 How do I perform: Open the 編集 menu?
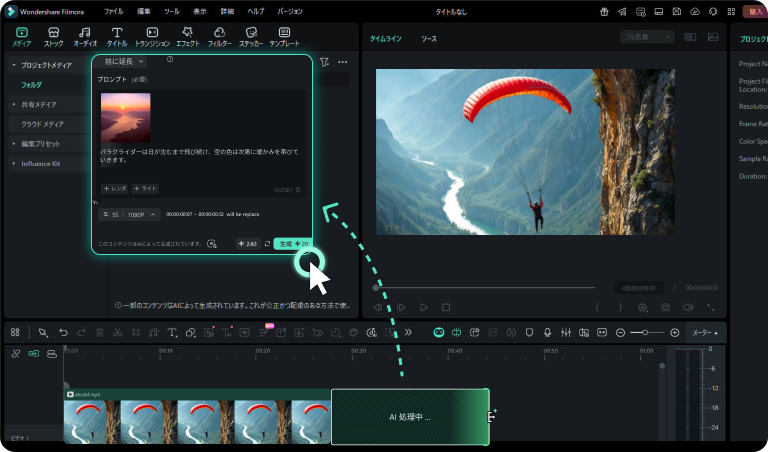[144, 11]
